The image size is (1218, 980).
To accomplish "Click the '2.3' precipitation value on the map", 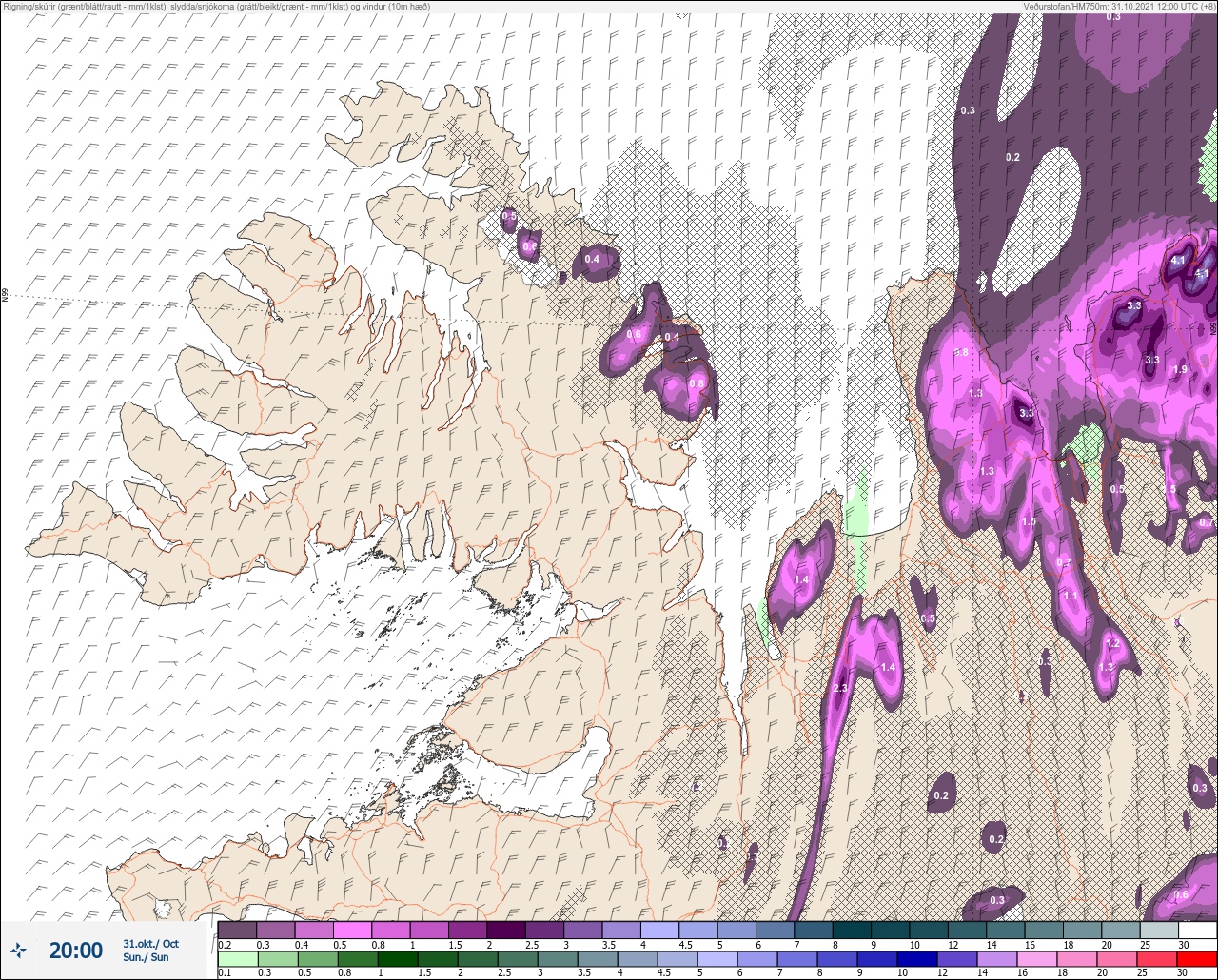I will [x=840, y=688].
